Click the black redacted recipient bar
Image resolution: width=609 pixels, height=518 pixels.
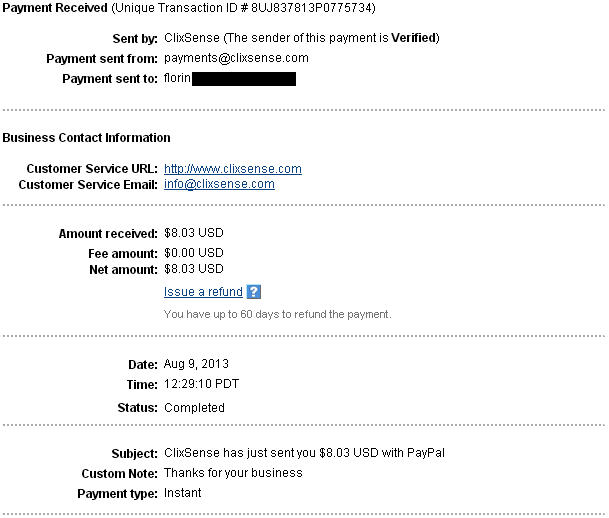pyautogui.click(x=243, y=78)
